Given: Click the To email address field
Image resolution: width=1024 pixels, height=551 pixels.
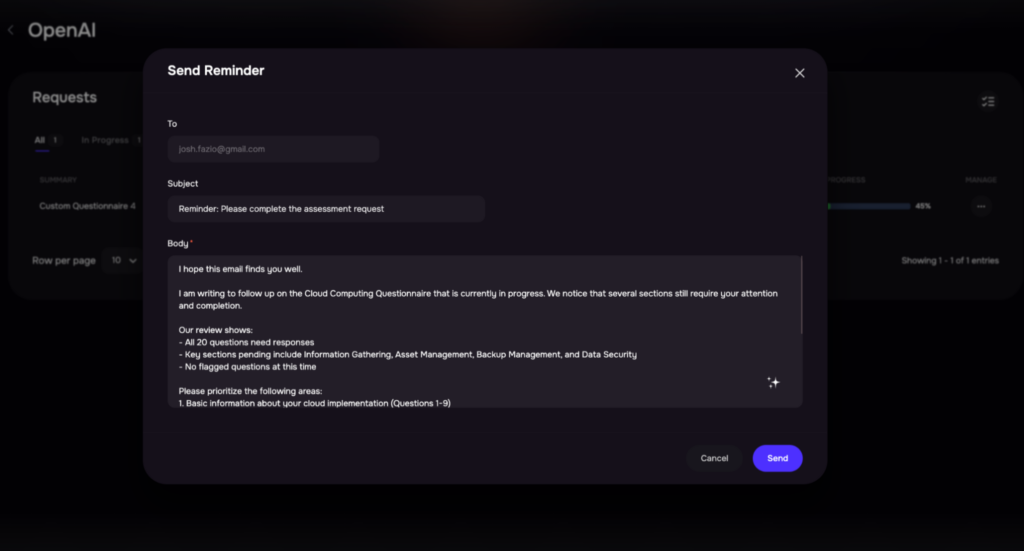Looking at the screenshot, I should coord(273,149).
